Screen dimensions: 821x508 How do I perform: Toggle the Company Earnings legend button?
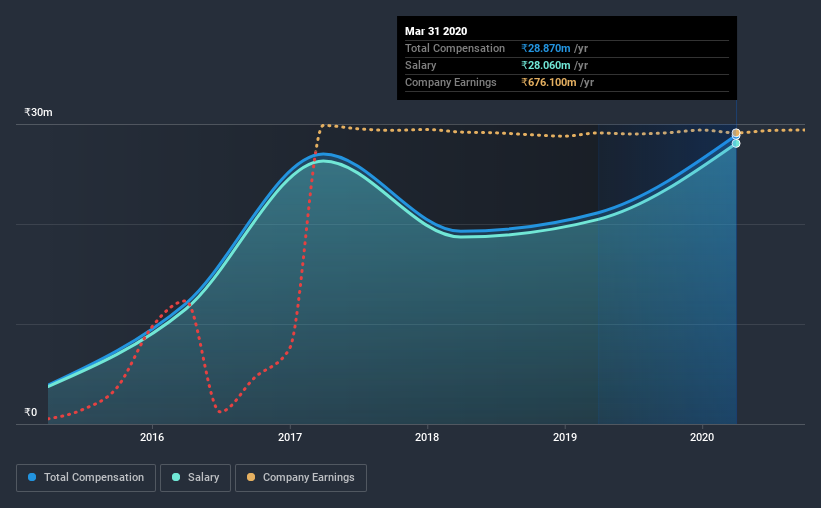(x=301, y=478)
